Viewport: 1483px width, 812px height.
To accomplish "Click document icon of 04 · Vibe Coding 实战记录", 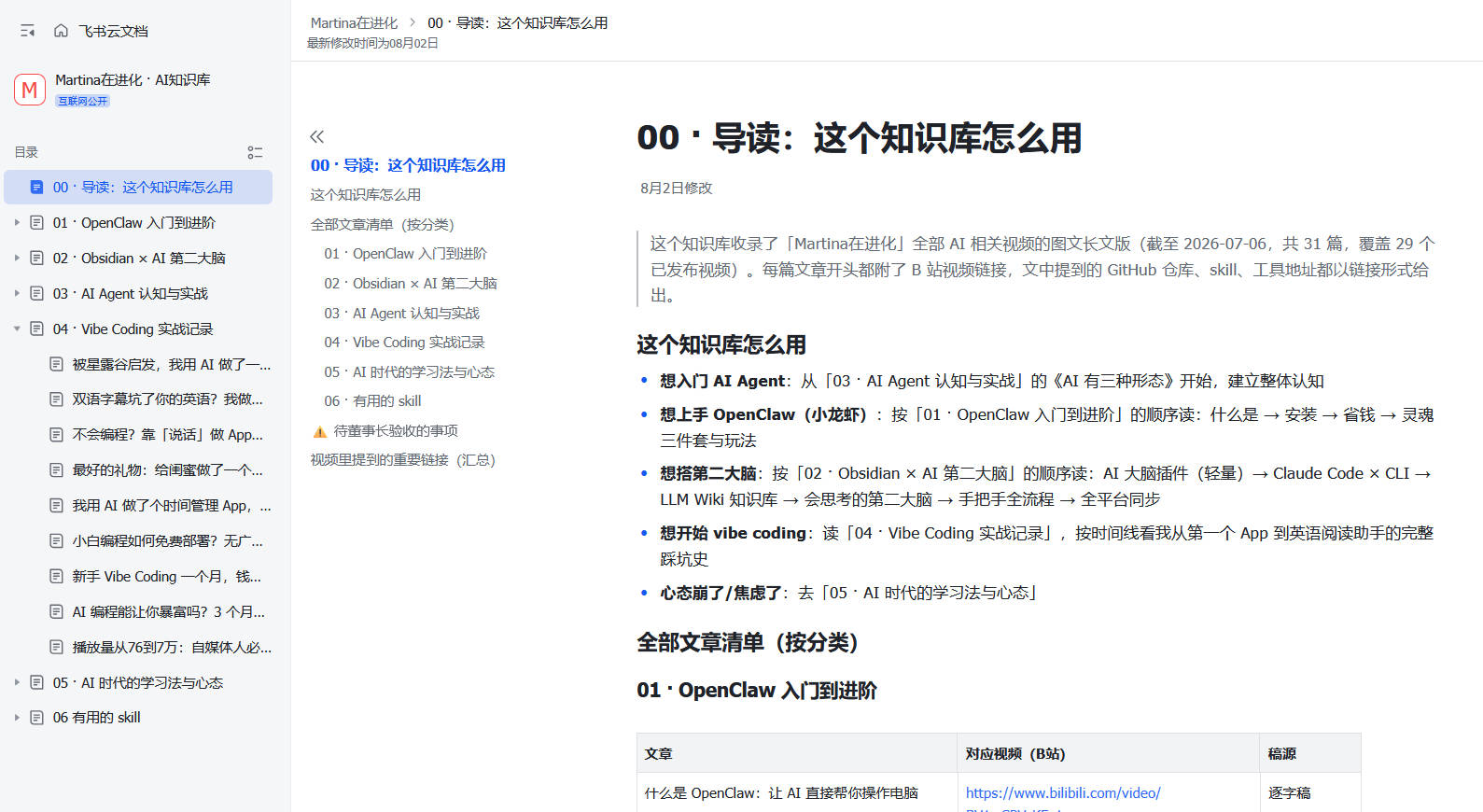I will point(36,329).
